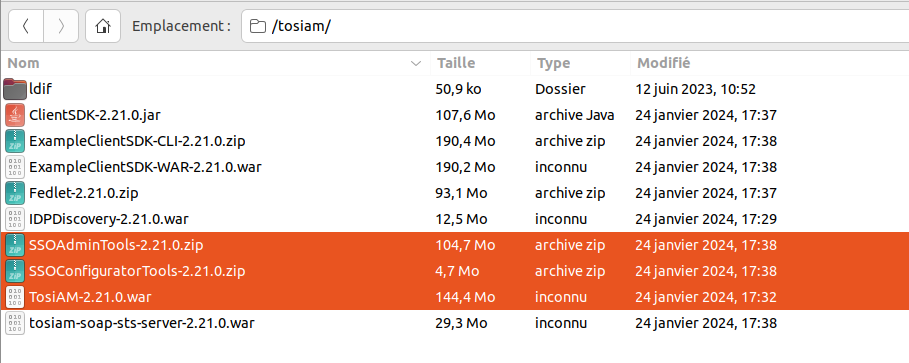Select the SSOConfiguratorTools-2.21.0.zip row

[x=454, y=271]
